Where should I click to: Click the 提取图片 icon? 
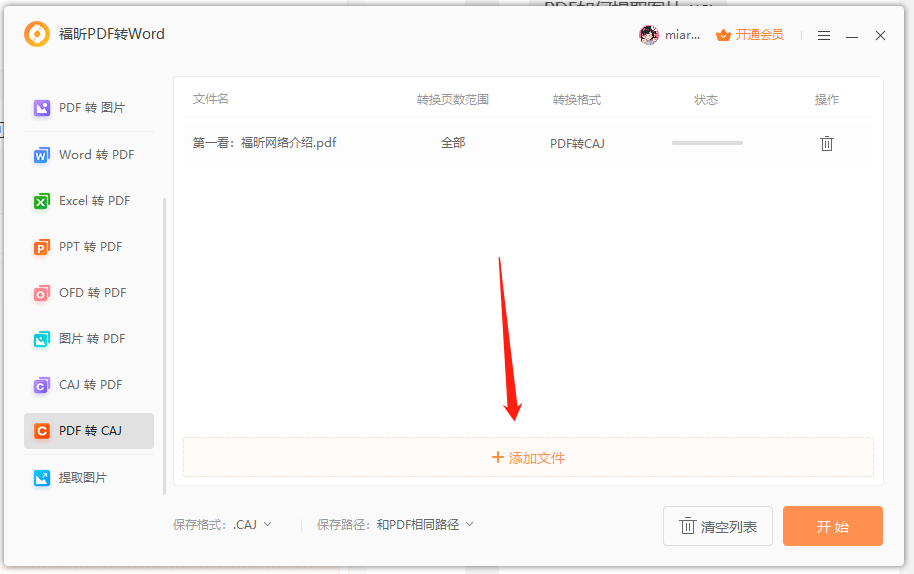pyautogui.click(x=41, y=478)
